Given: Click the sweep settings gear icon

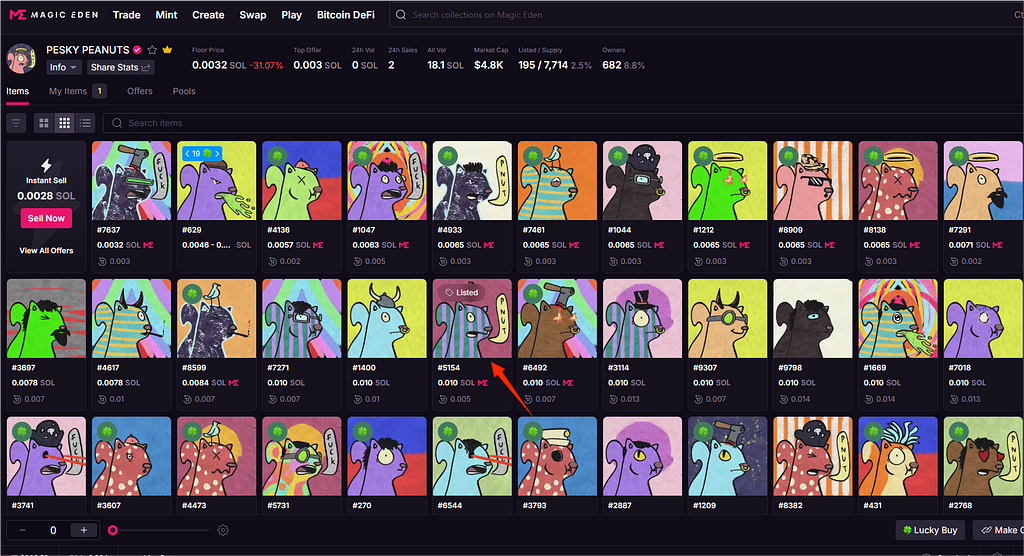Looking at the screenshot, I should click(223, 530).
